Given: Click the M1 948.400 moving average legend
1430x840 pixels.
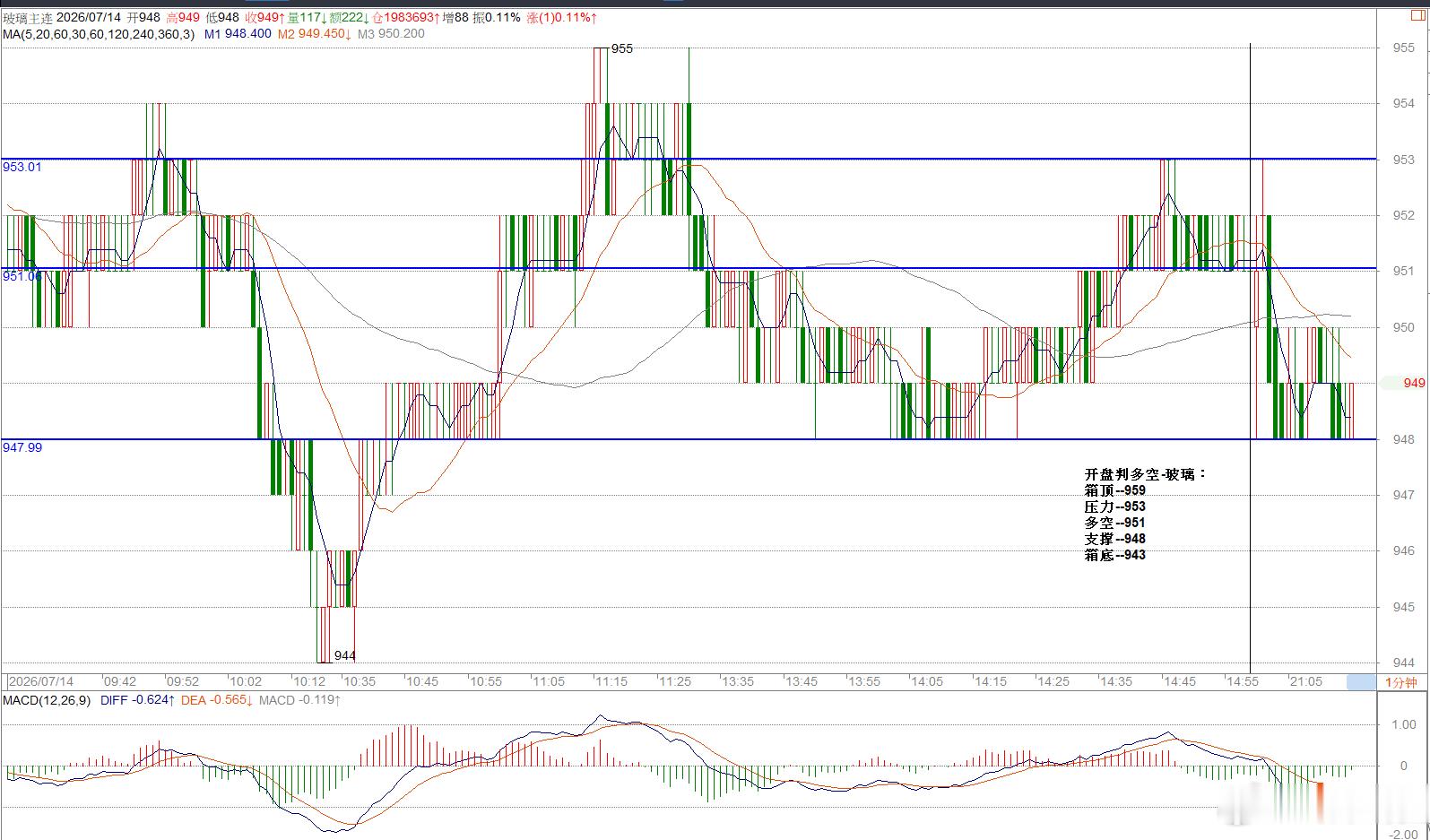Looking at the screenshot, I should (238, 34).
